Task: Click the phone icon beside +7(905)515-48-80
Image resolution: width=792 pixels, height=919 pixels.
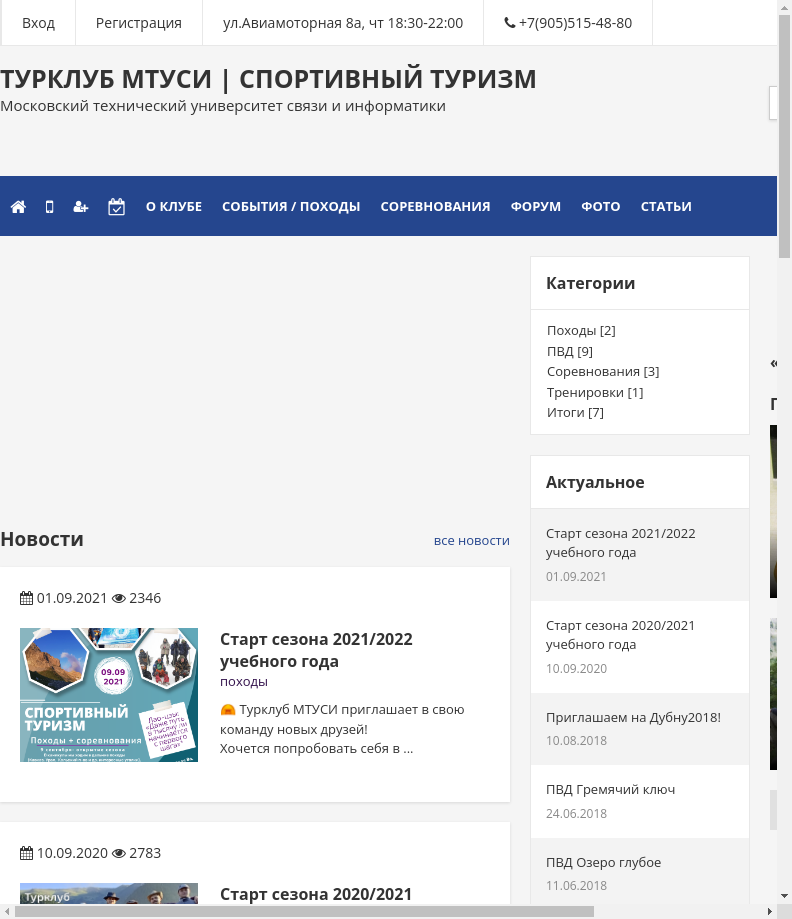Action: click(x=510, y=23)
